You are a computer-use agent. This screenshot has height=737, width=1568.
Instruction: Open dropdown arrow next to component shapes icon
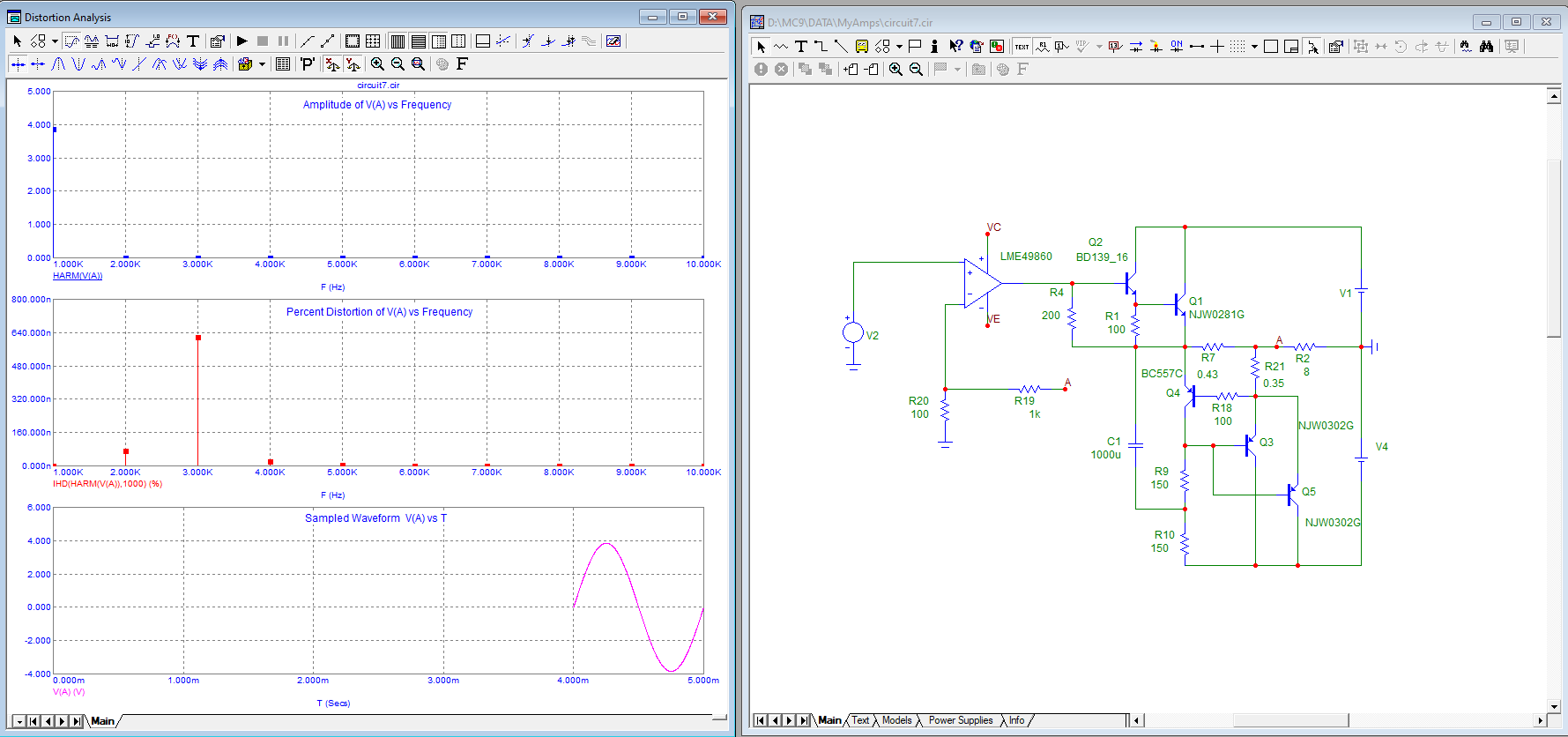pos(899,47)
